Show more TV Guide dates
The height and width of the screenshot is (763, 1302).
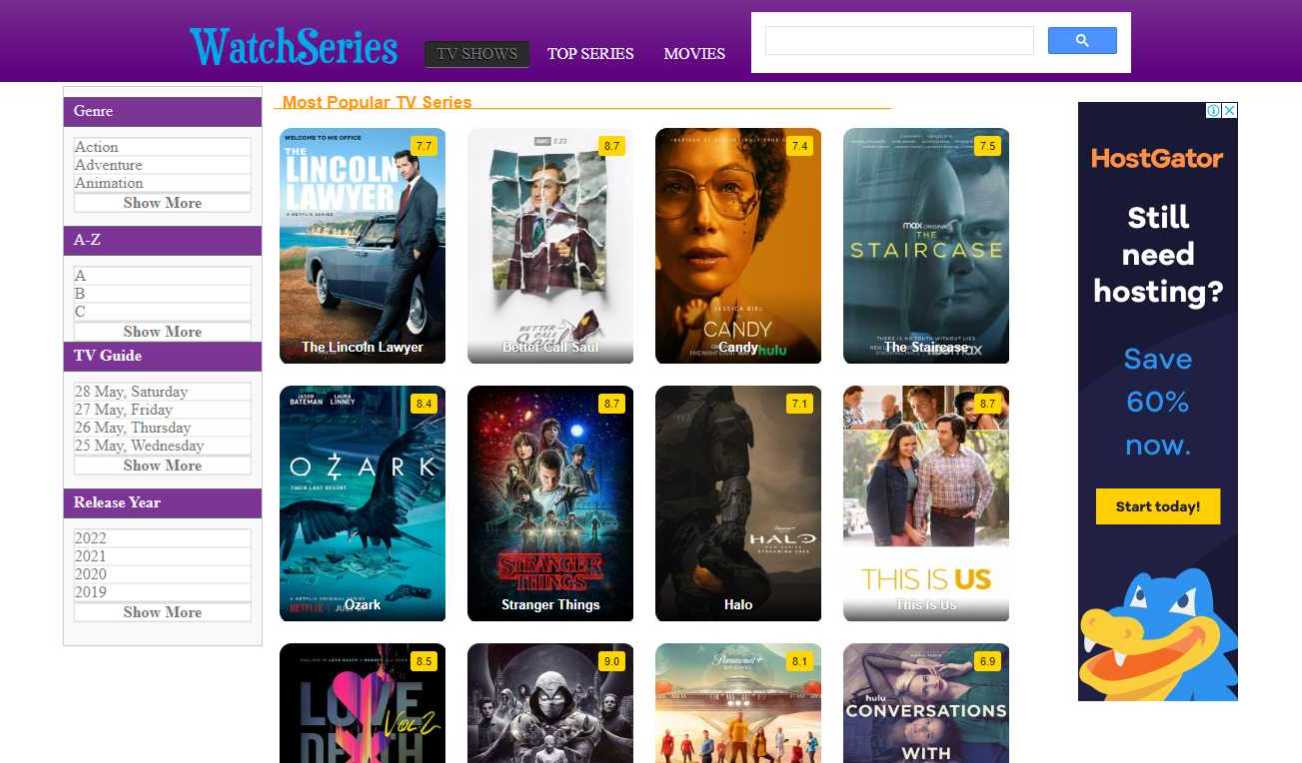[162, 466]
